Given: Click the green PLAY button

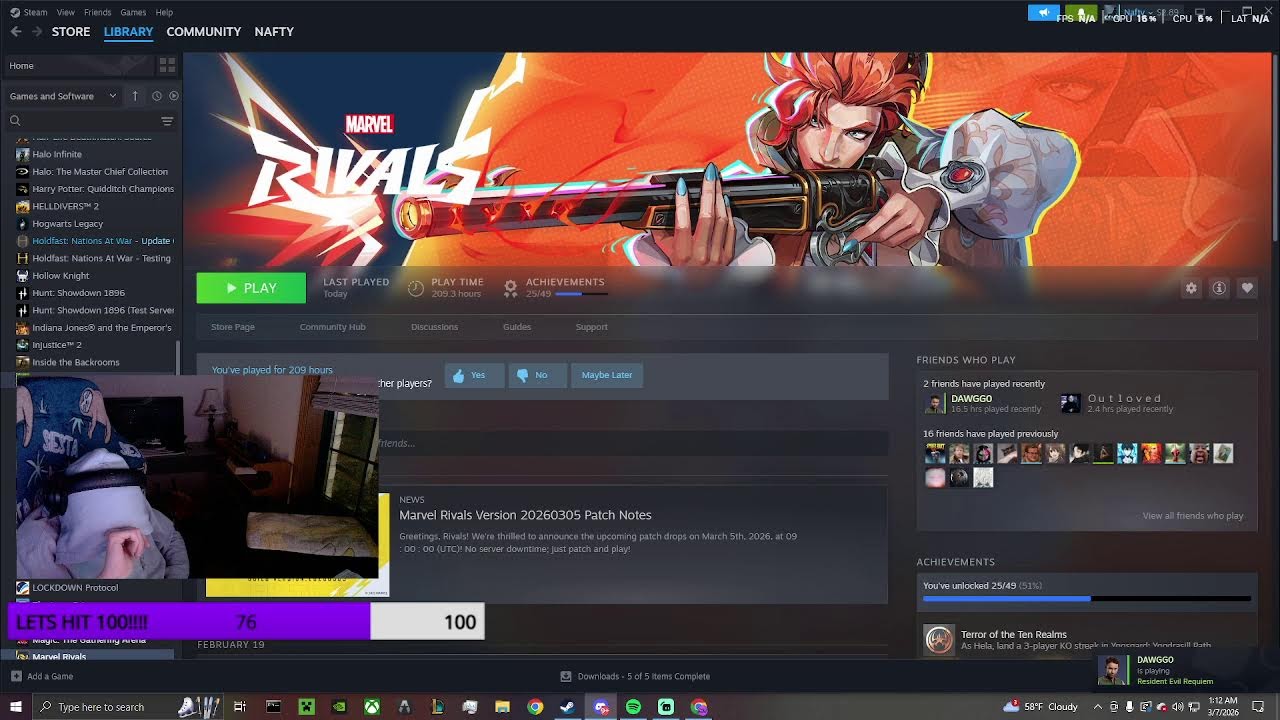Looking at the screenshot, I should (251, 288).
